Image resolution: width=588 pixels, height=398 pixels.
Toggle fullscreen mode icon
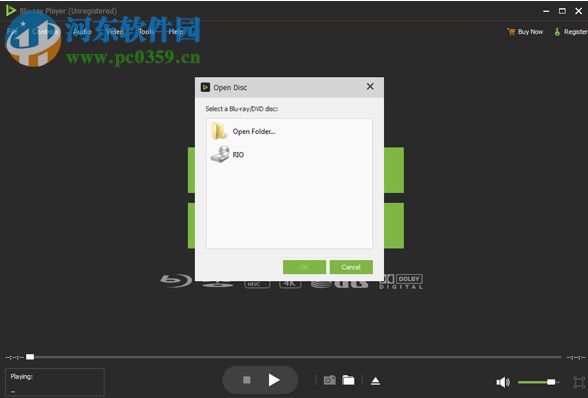[579, 382]
